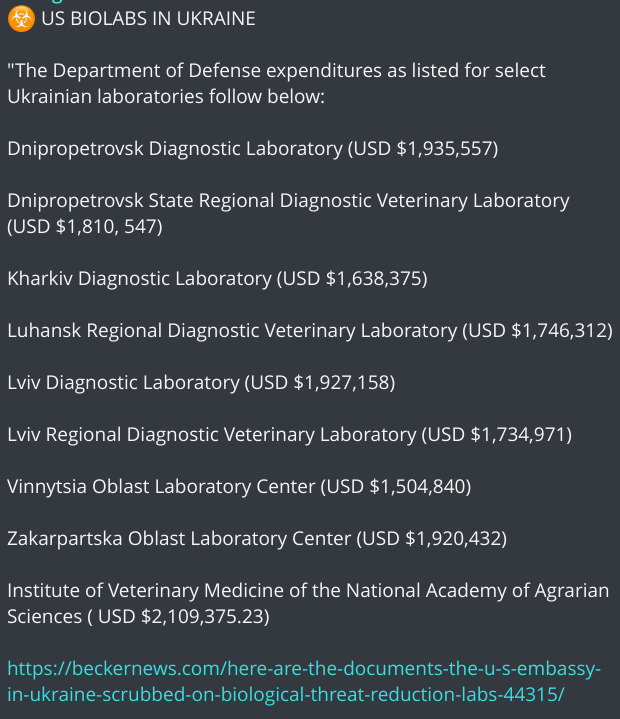This screenshot has height=719, width=620.
Task: Click the US BIOLABS IN UKRAINE heading
Action: 148,19
